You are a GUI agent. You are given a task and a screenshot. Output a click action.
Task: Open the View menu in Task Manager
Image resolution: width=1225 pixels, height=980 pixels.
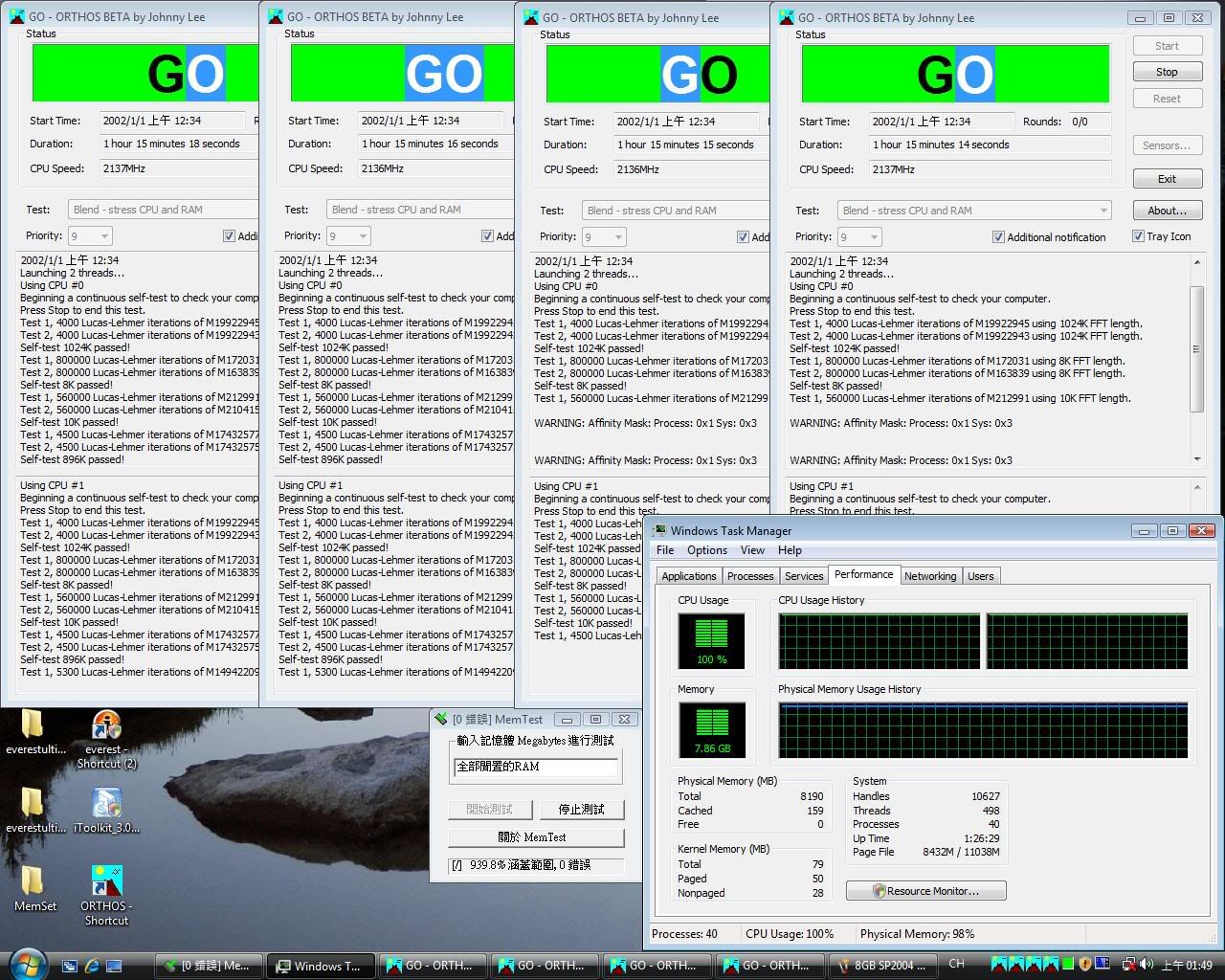tap(752, 550)
